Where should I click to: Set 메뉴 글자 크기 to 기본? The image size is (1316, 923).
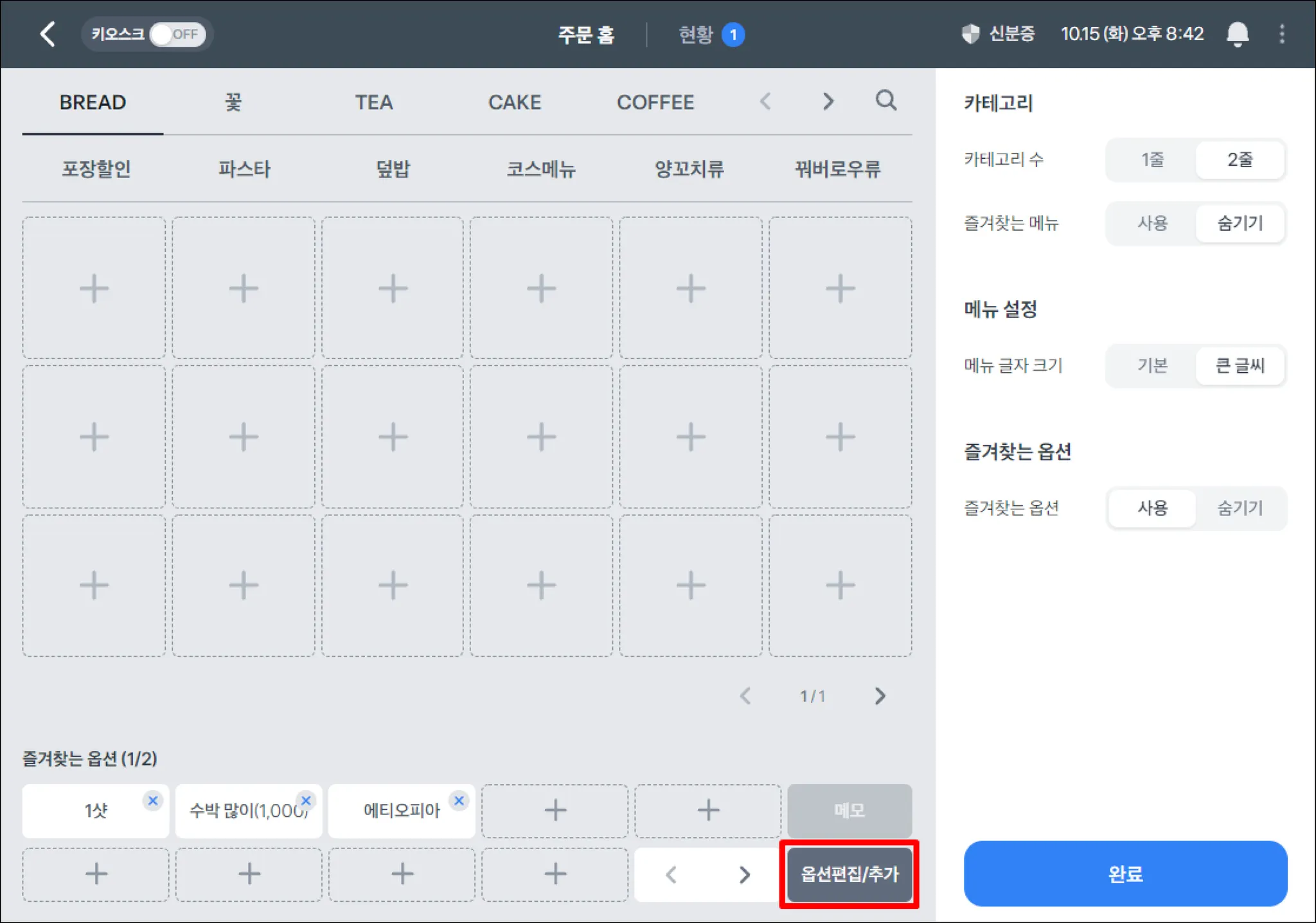[x=1151, y=365]
